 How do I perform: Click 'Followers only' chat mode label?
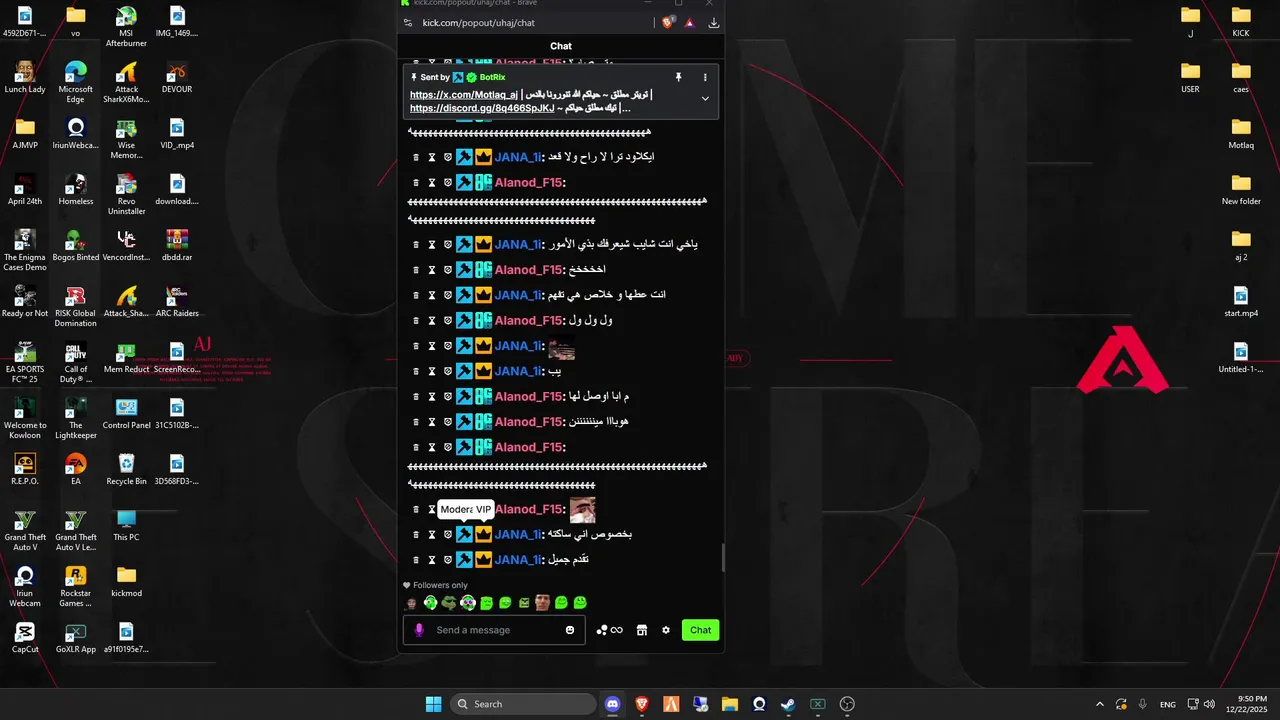click(440, 585)
